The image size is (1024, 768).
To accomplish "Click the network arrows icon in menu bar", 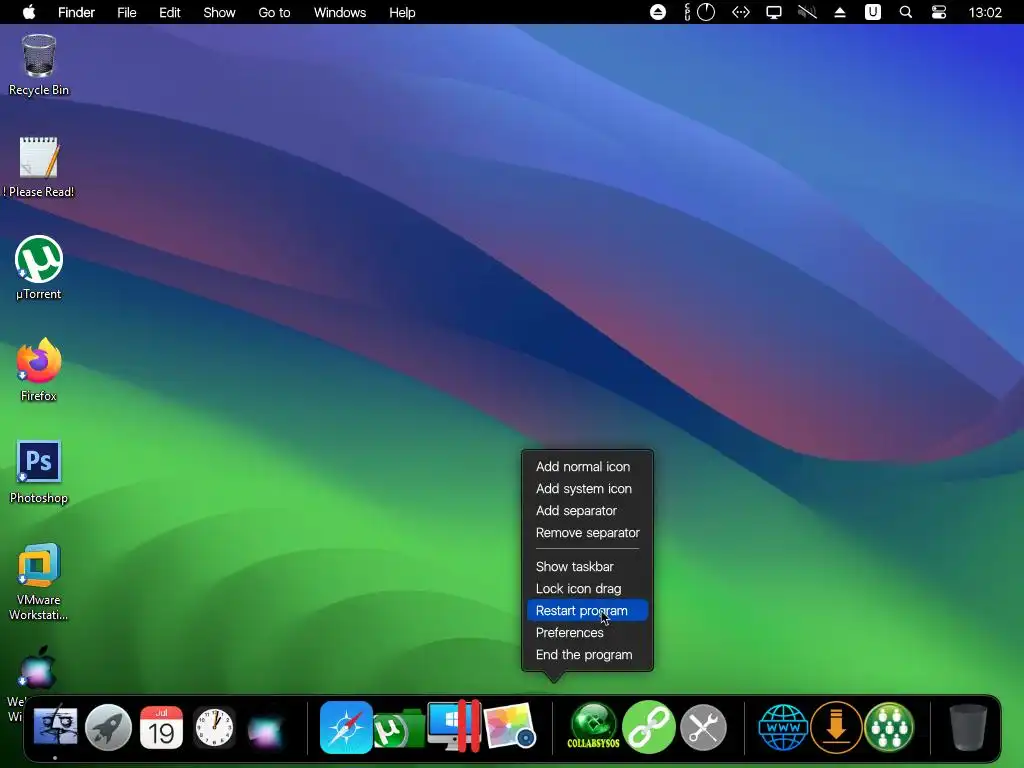I will pyautogui.click(x=741, y=12).
